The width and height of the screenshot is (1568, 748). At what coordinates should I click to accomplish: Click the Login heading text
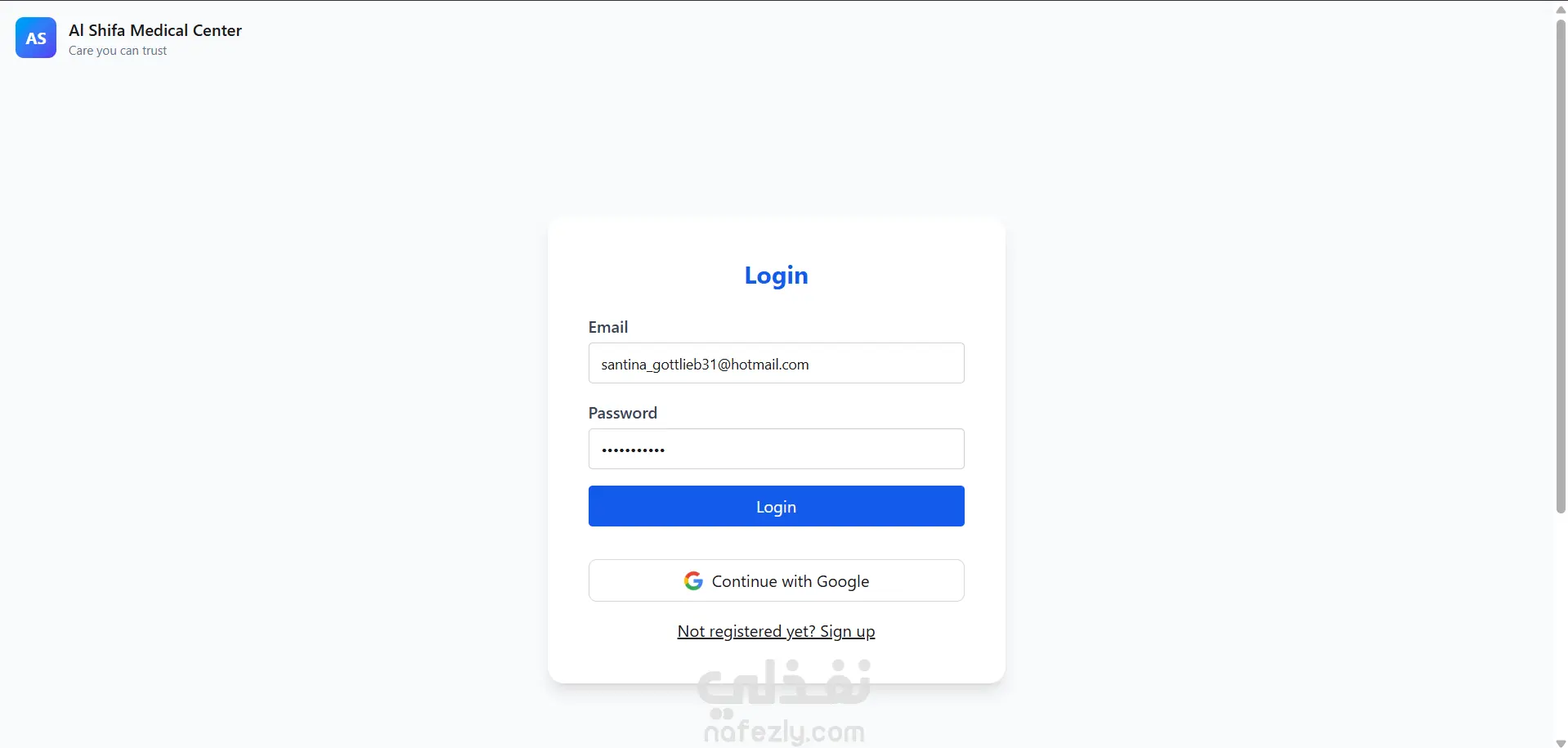[776, 275]
